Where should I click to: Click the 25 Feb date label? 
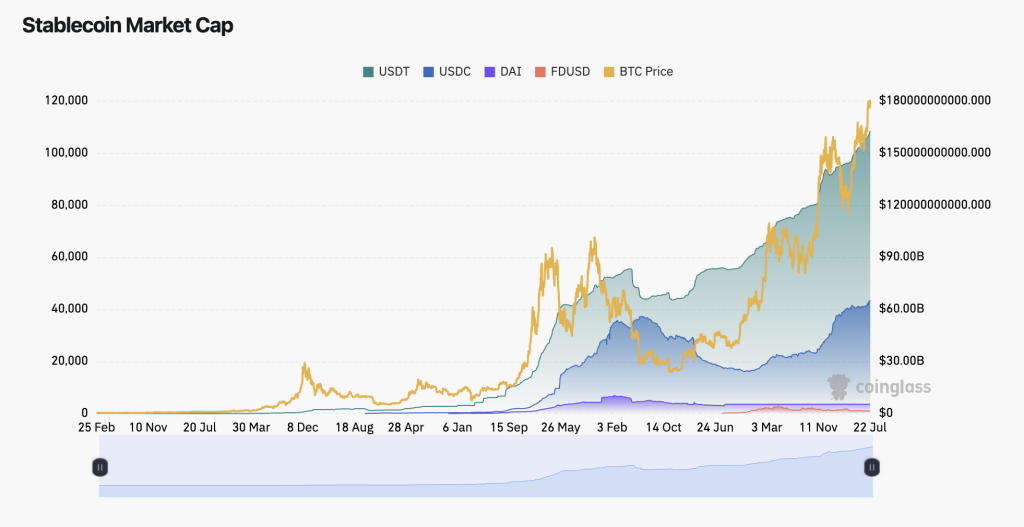97,428
